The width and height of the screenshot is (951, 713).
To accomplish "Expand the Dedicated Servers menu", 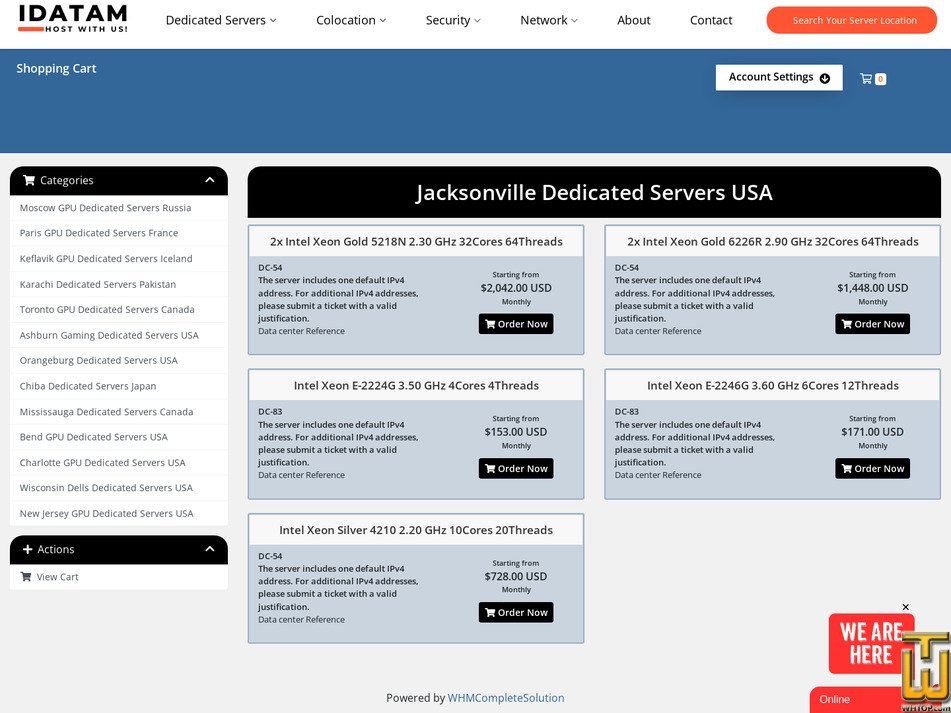I will 221,20.
